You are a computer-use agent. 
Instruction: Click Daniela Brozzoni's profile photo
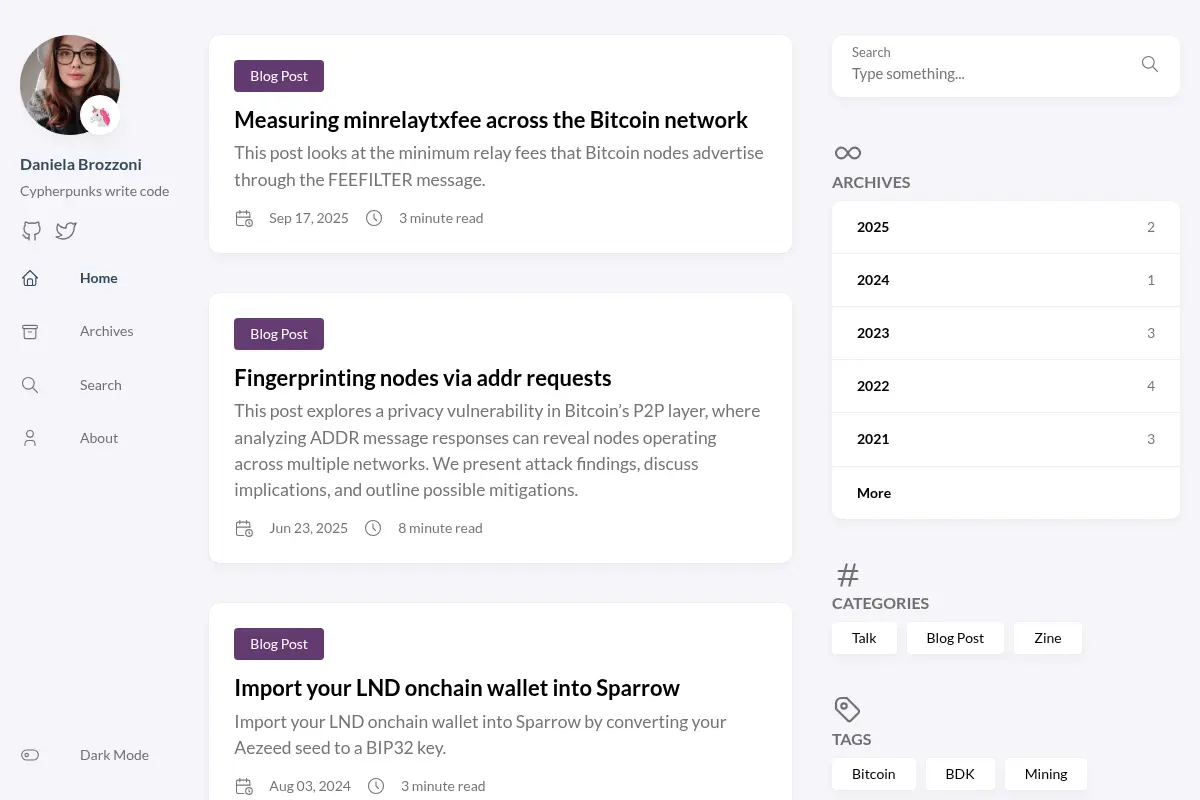tap(70, 85)
